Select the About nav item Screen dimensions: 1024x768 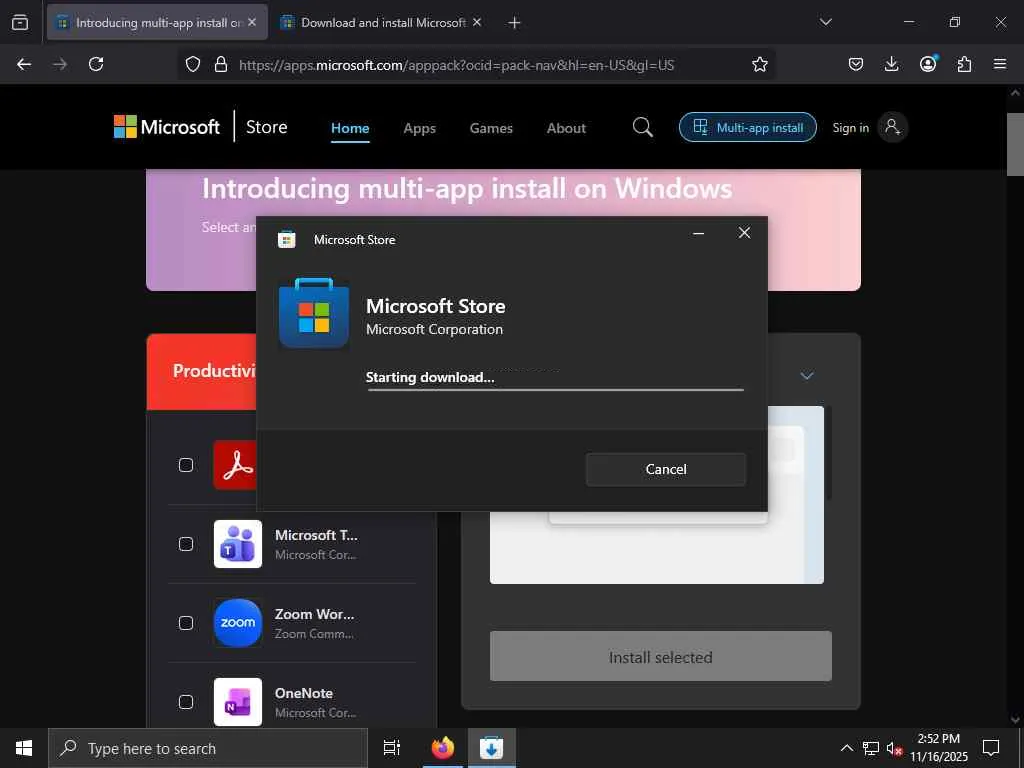(566, 128)
